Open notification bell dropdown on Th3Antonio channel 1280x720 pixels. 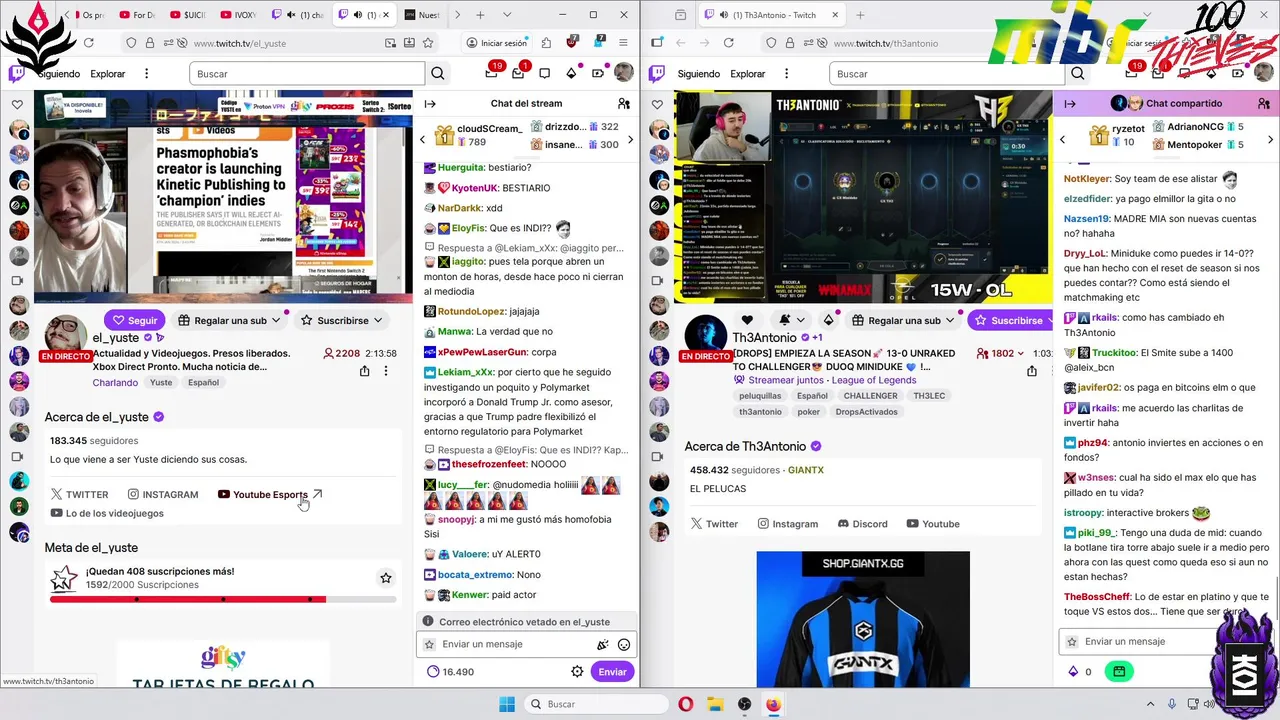coord(792,320)
